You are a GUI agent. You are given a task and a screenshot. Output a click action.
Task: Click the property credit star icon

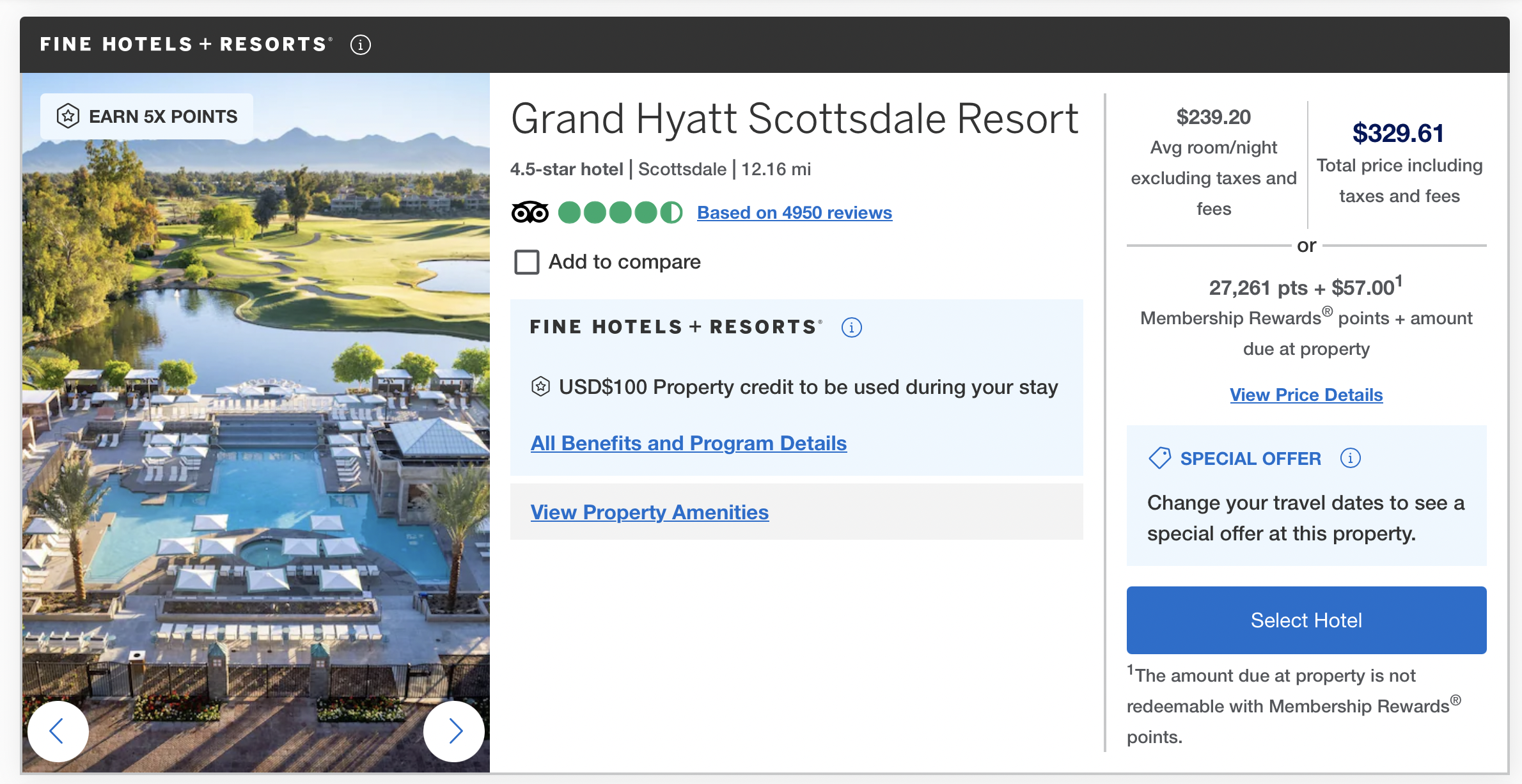540,386
